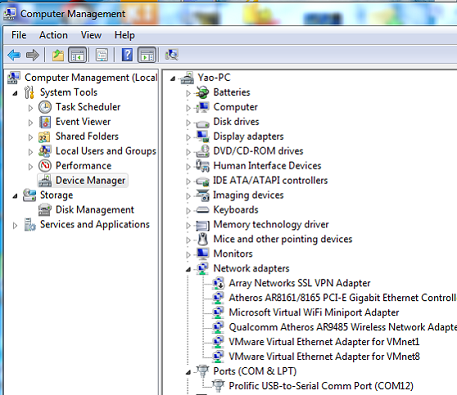Viewport: 457px width, 395px height.
Task: Toggle Show/Hide Action Pane toolbar icon
Action: (147, 55)
